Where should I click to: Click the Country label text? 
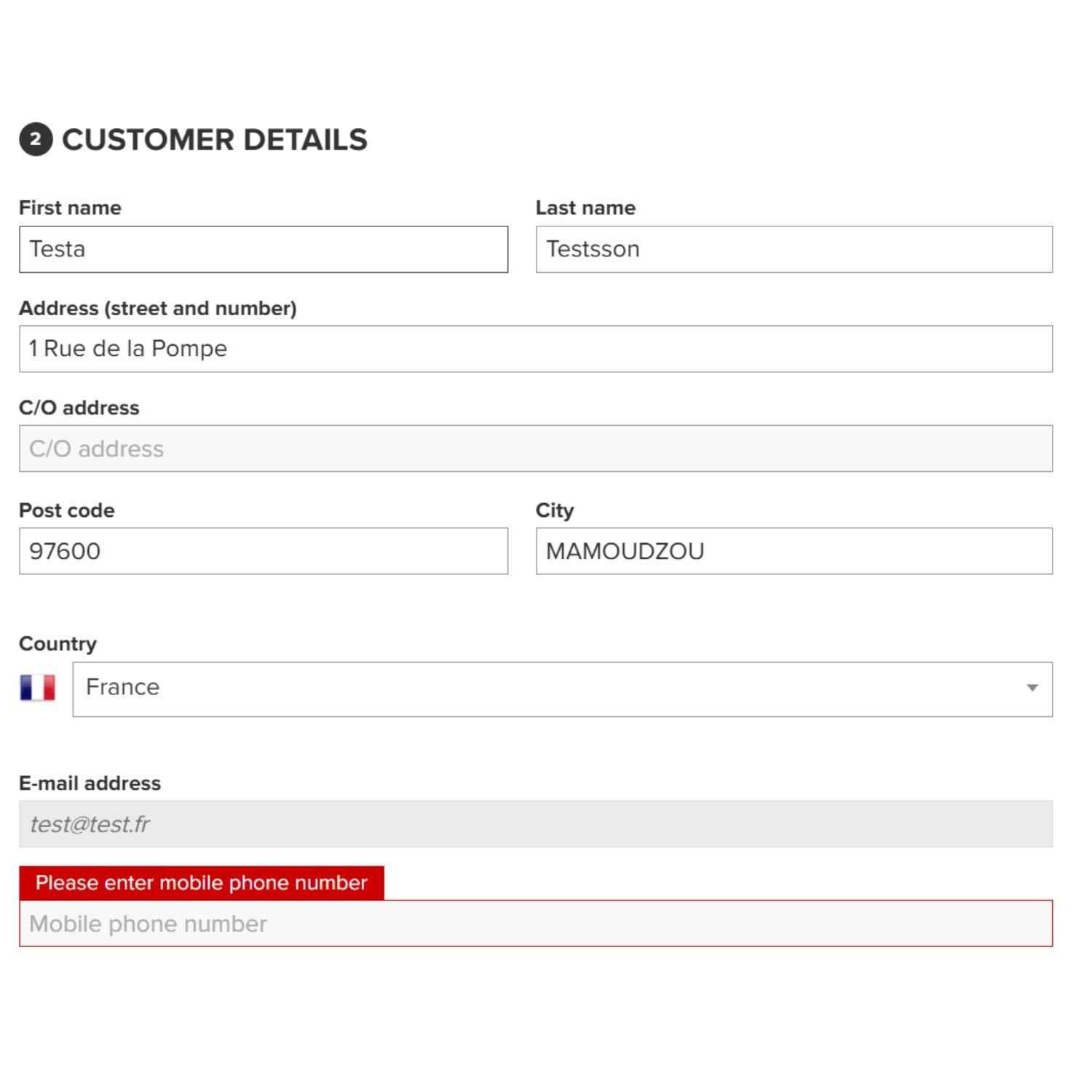pos(58,644)
